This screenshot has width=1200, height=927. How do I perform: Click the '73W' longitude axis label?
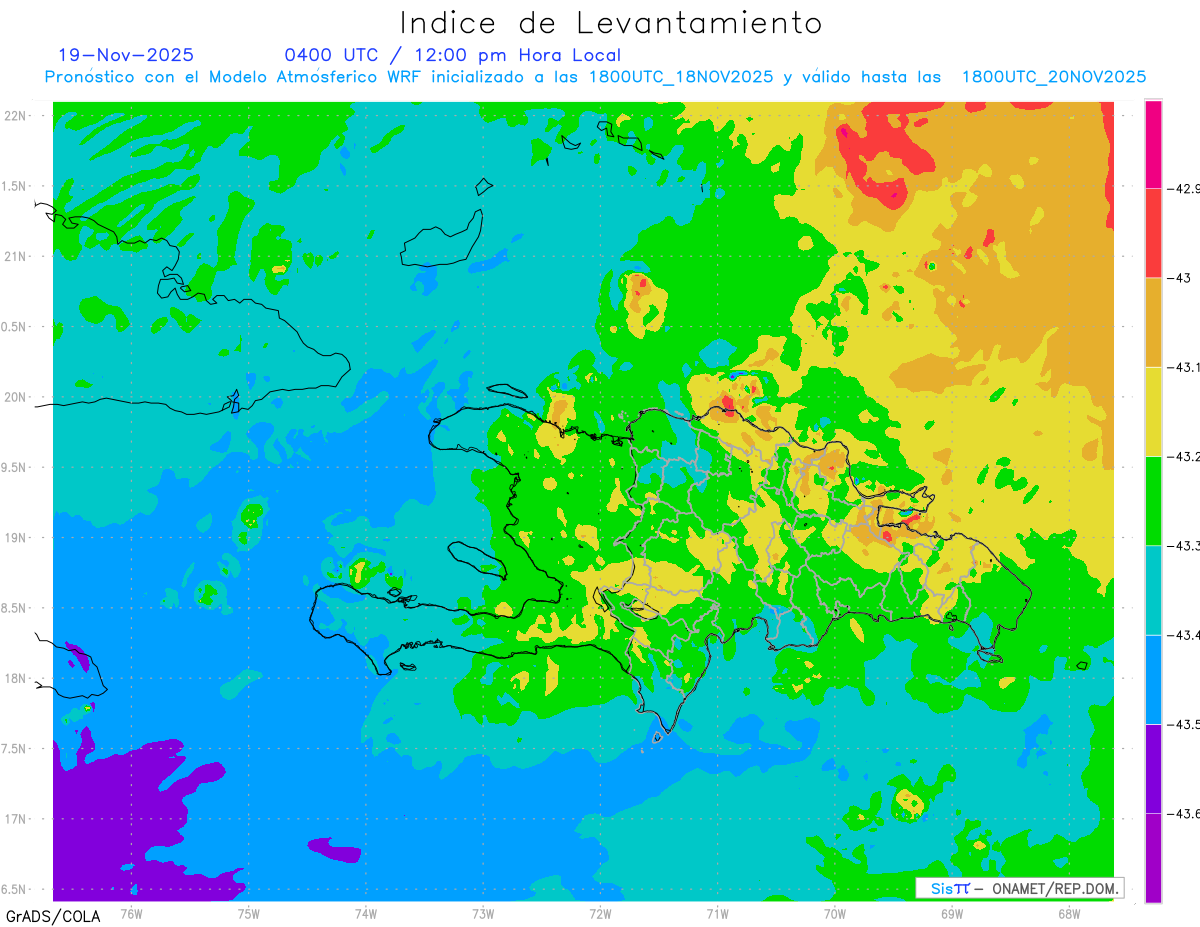483,913
